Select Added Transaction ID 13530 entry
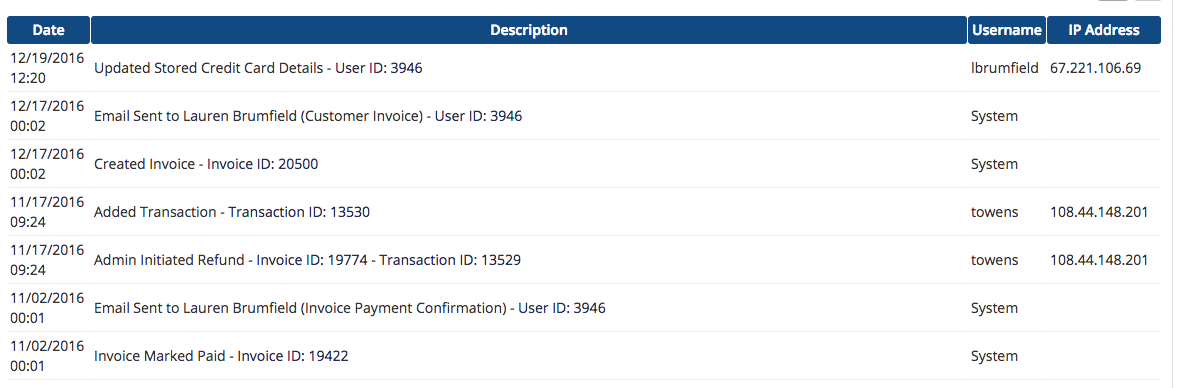1180x388 pixels. [232, 212]
